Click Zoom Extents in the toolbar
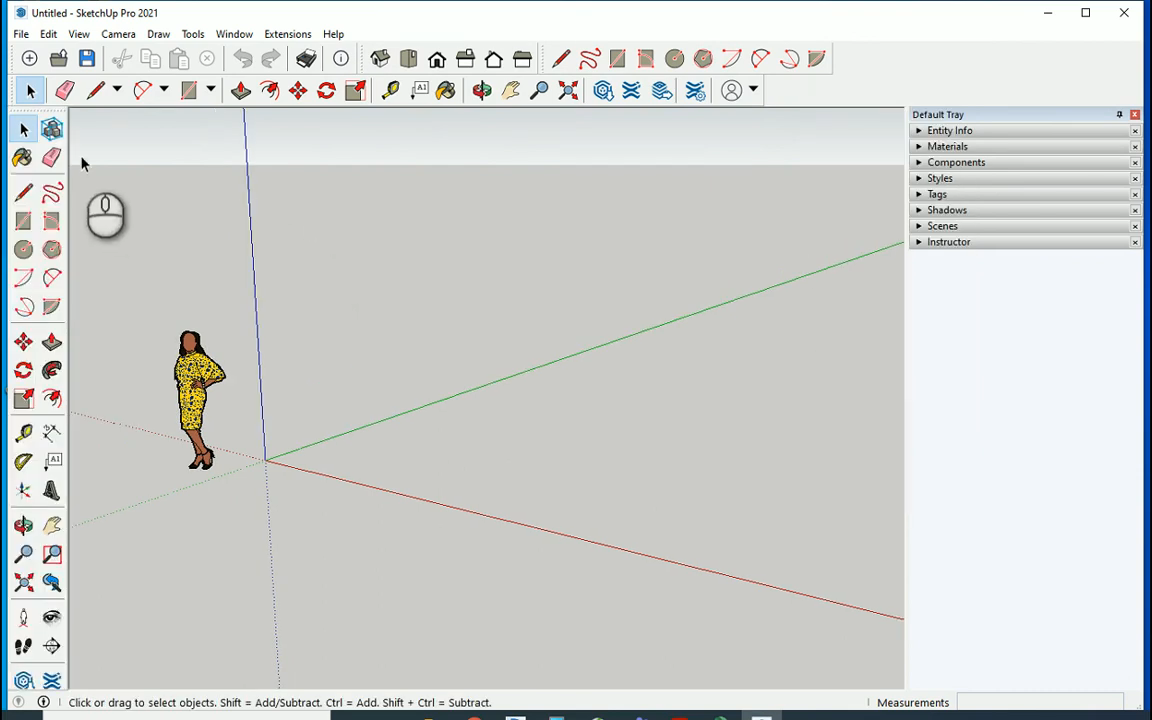This screenshot has width=1152, height=720. [x=568, y=90]
